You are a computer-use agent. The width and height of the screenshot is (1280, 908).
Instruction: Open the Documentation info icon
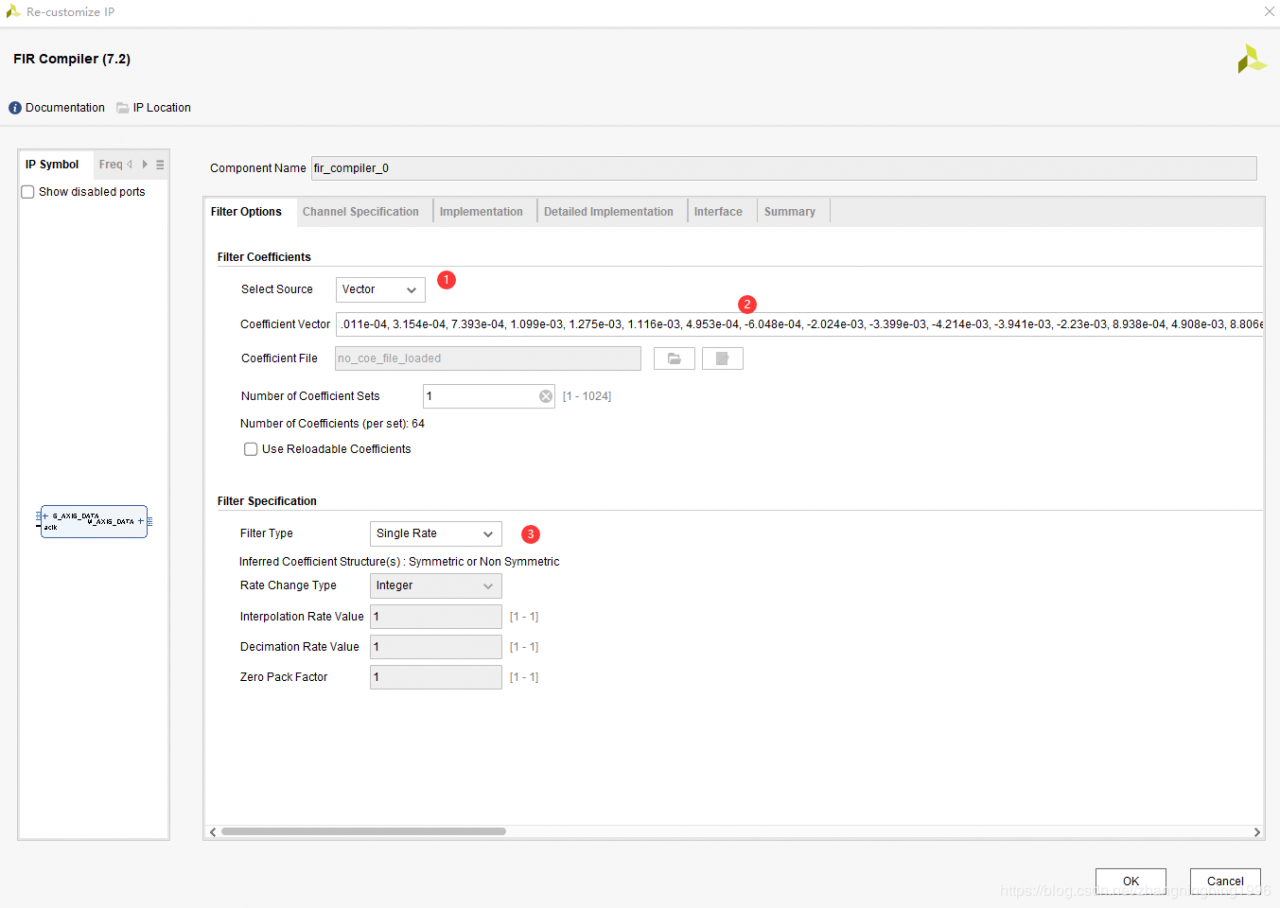pos(15,108)
